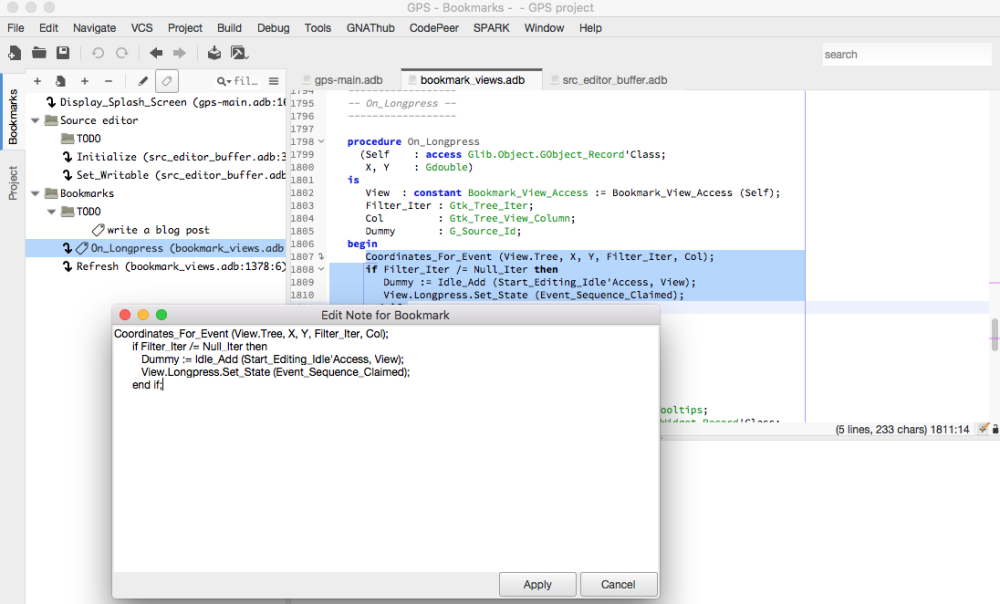Click the minus icon in the Bookmarks toolbar
Viewport: 1000px width, 604px height.
click(109, 81)
